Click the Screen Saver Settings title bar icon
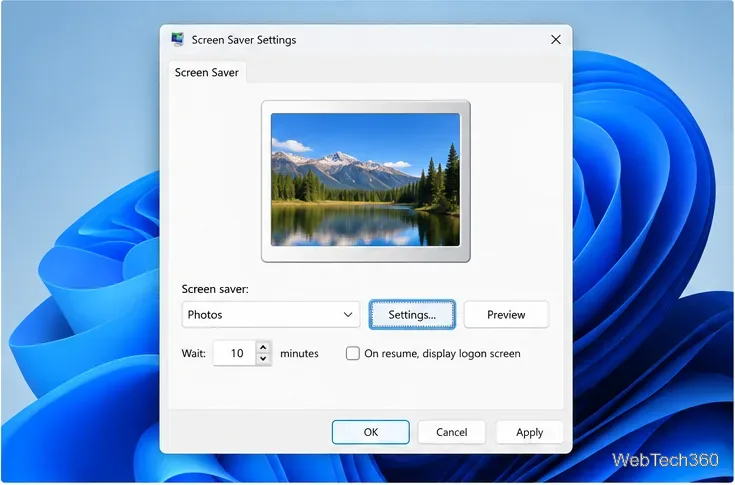 click(177, 39)
